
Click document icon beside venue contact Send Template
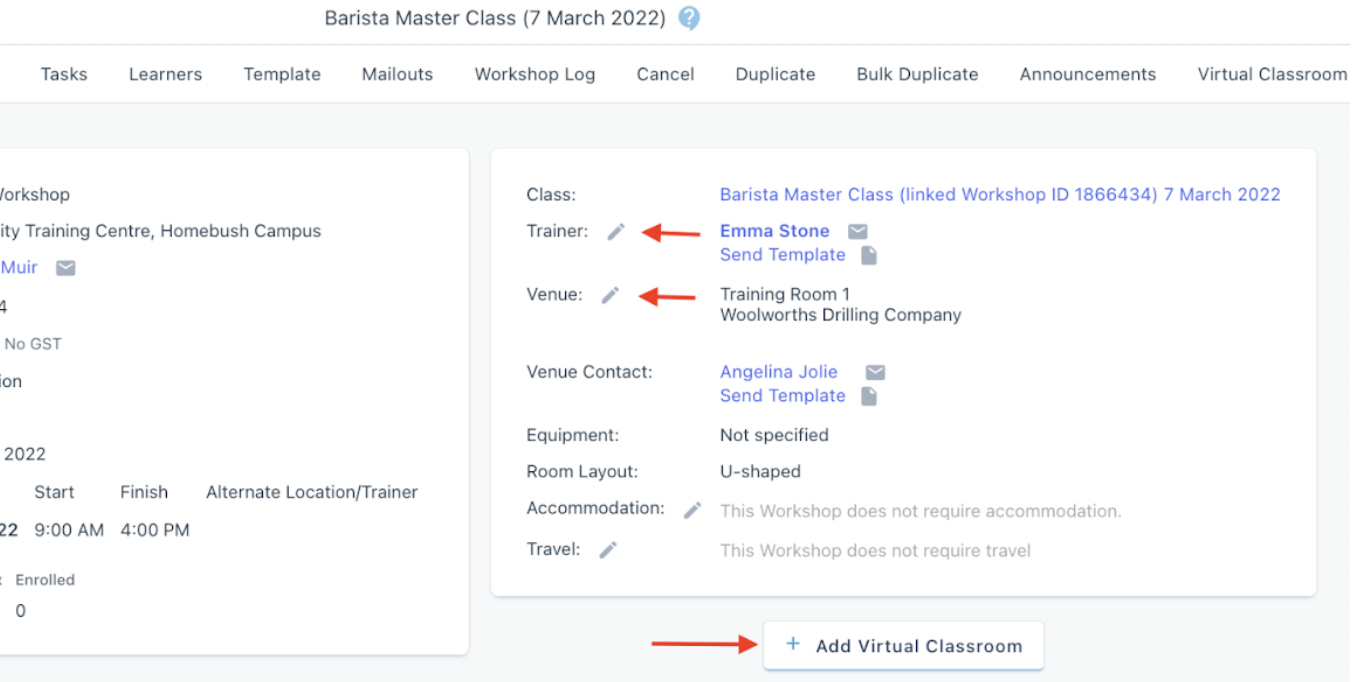point(869,396)
